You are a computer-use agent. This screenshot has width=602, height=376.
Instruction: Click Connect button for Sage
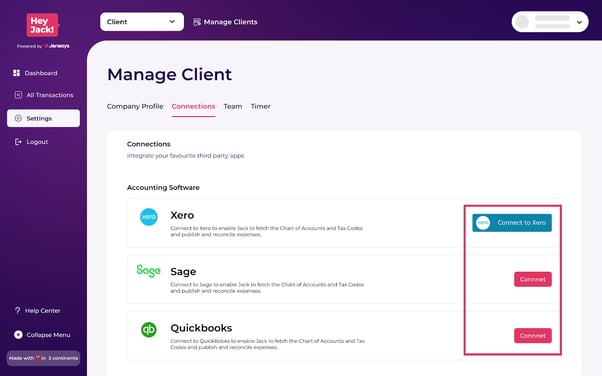pyautogui.click(x=533, y=279)
